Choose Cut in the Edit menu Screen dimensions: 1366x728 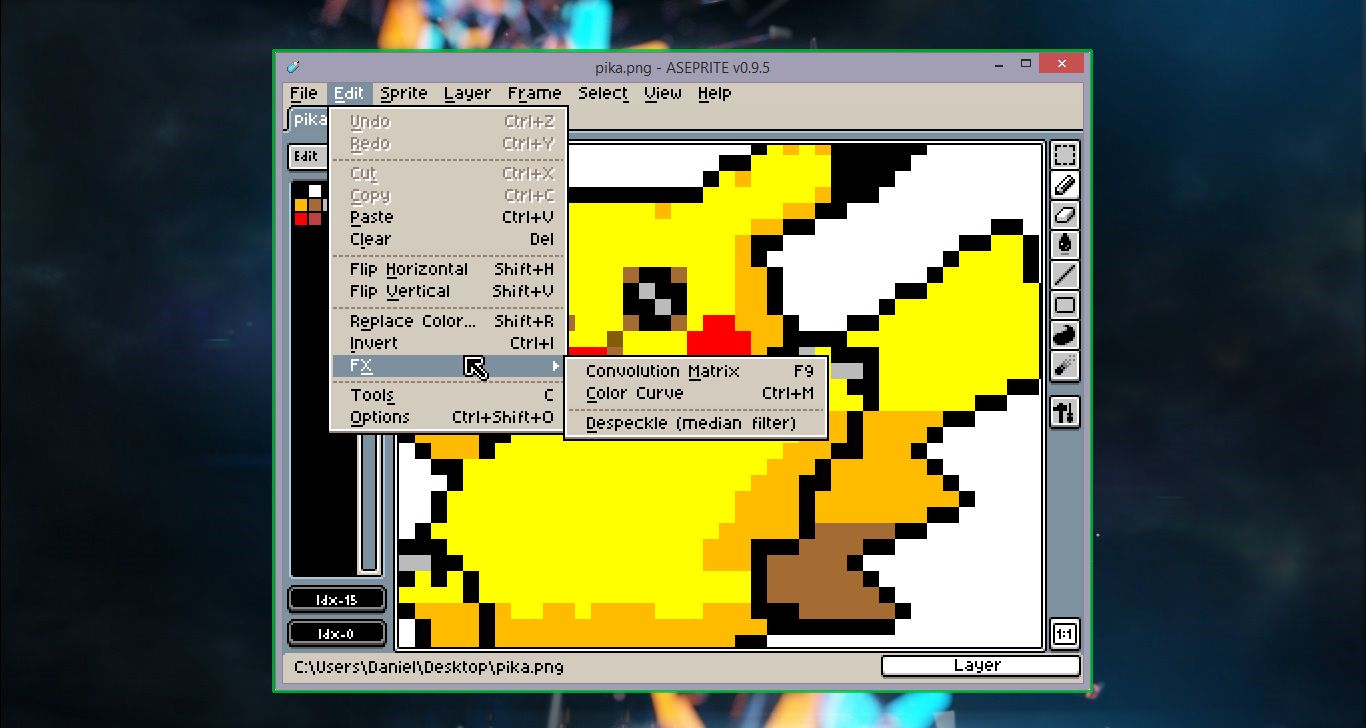tap(449, 173)
